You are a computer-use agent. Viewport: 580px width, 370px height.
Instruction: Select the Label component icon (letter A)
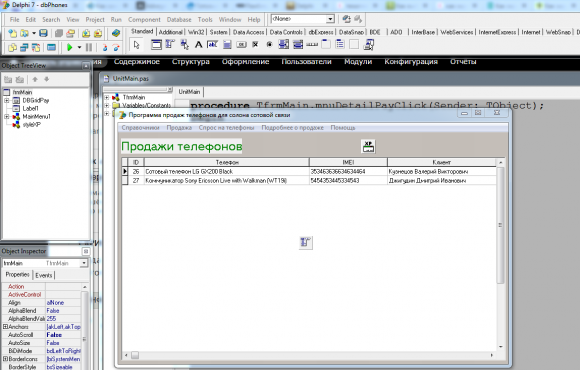[x=199, y=45]
